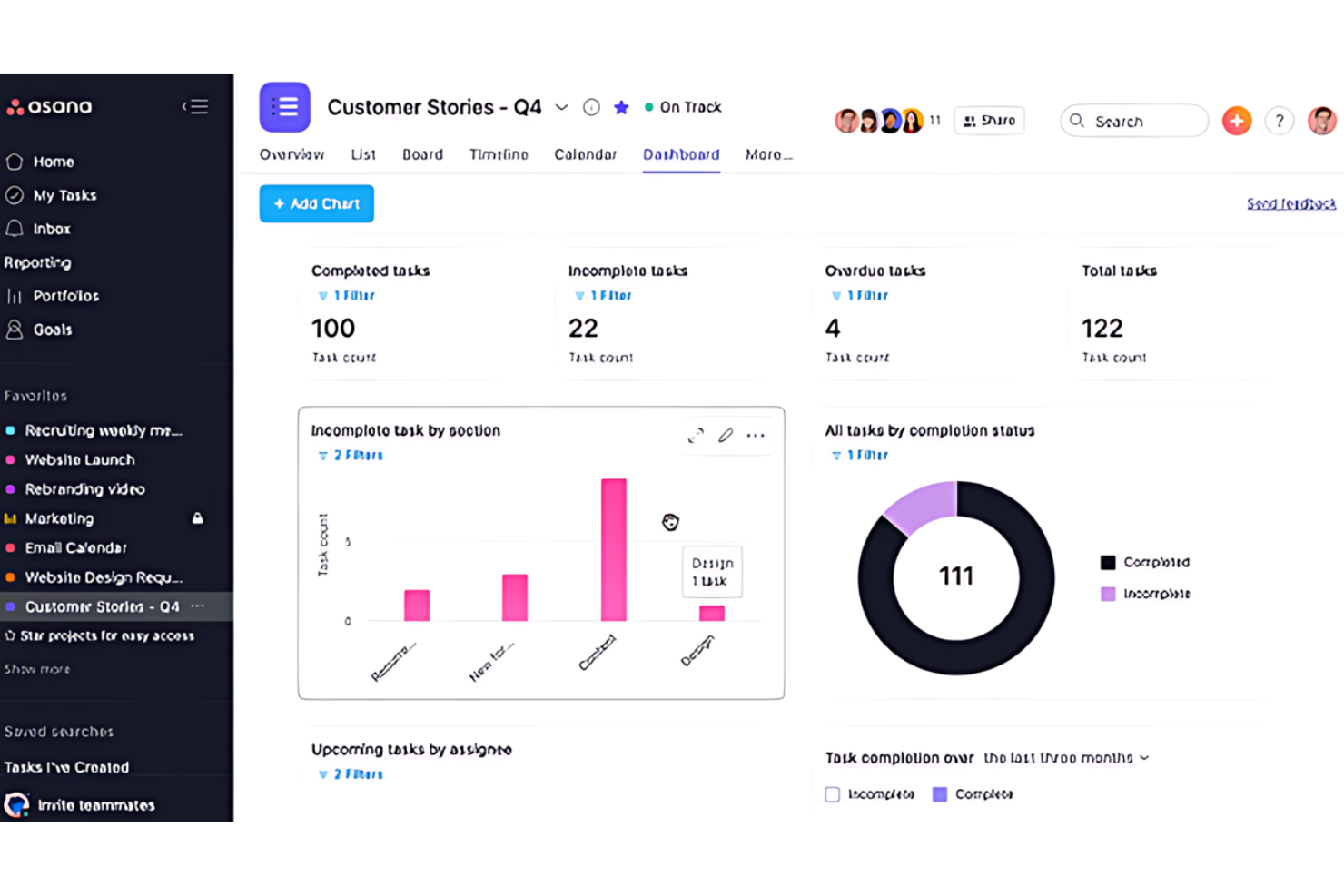Expand the last three months dropdown
1344x896 pixels.
coord(1066,758)
